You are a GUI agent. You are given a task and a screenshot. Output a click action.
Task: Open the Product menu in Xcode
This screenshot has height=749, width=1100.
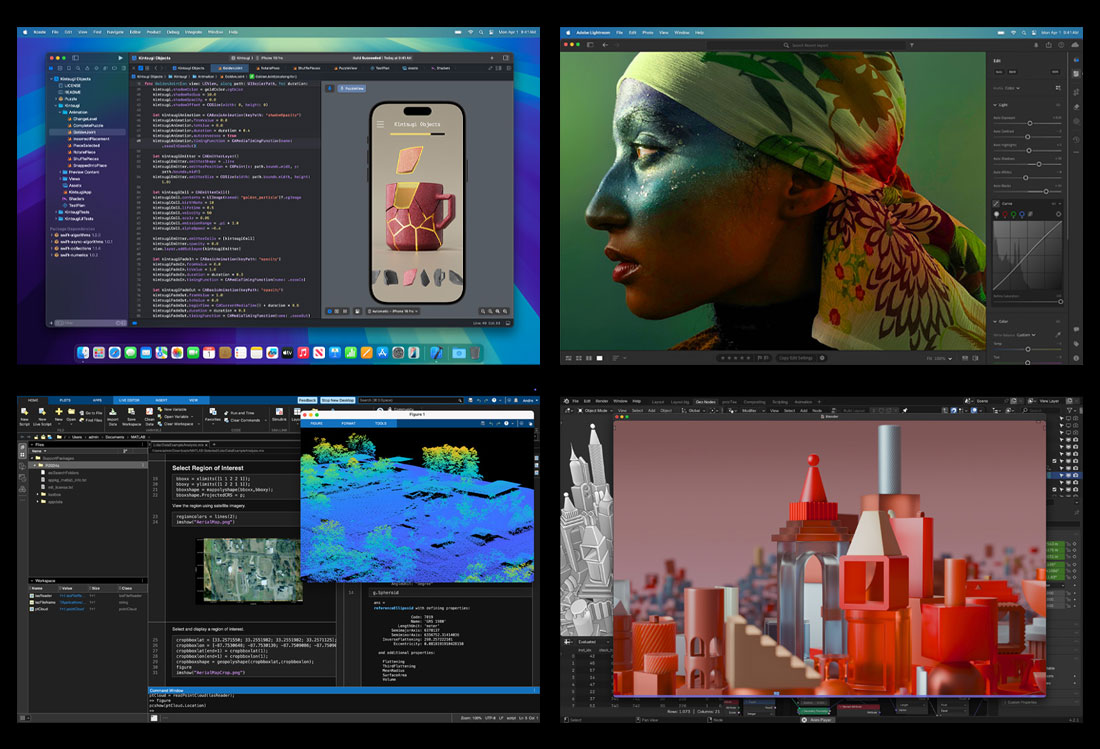[154, 31]
